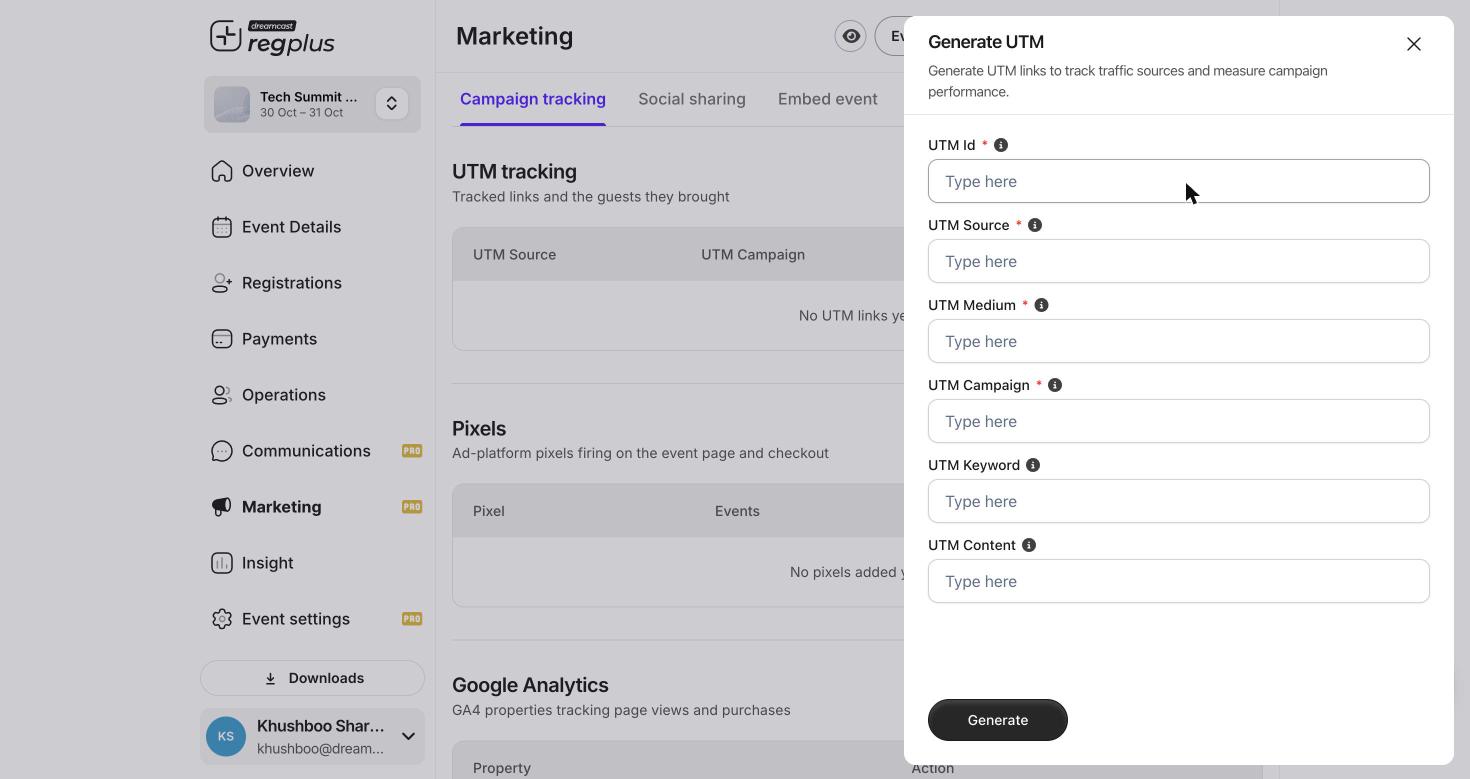Screen dimensions: 1470x779
Task: Show info tooltip for UTM Source
Action: click(1035, 225)
